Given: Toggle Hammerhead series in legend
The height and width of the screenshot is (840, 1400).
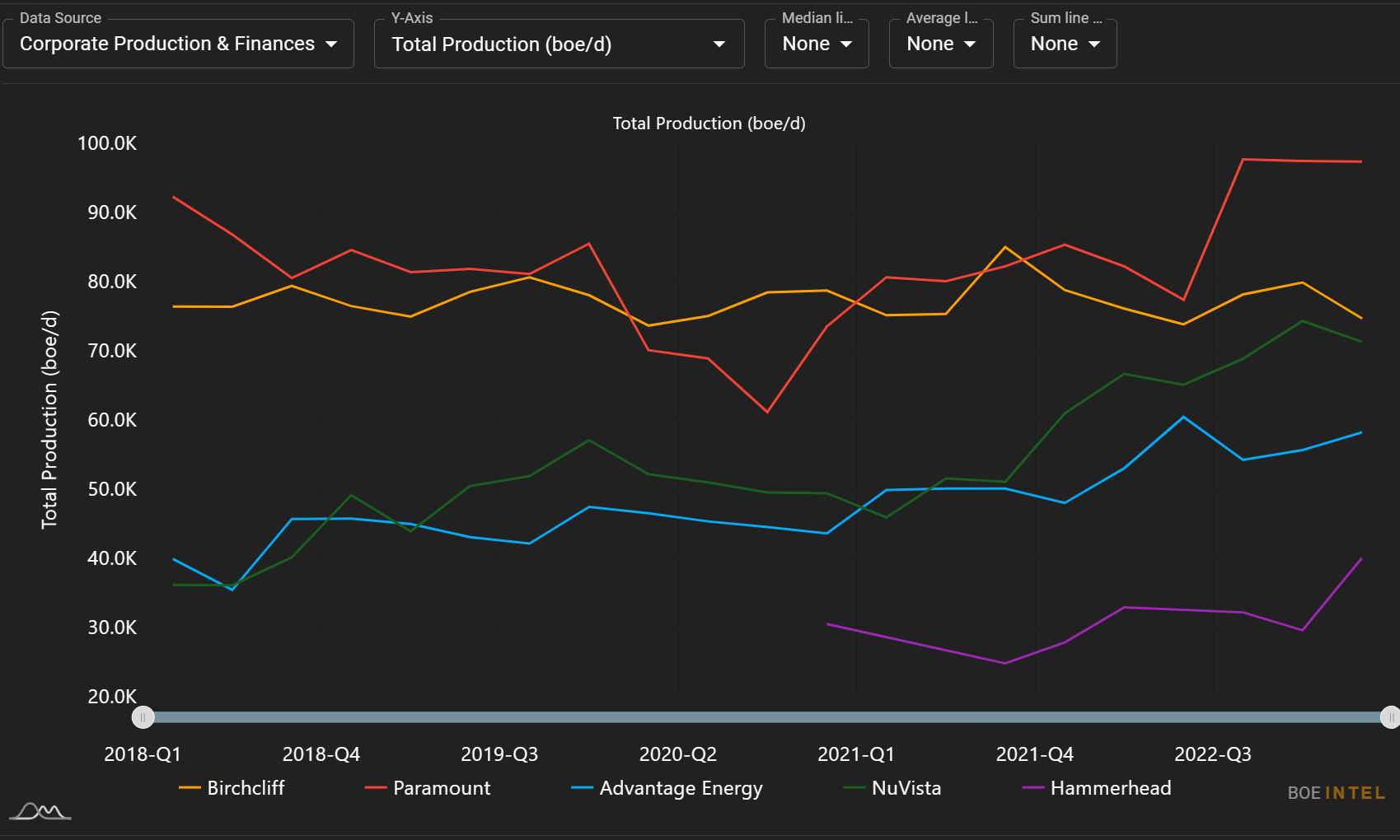Looking at the screenshot, I should point(1097,788).
